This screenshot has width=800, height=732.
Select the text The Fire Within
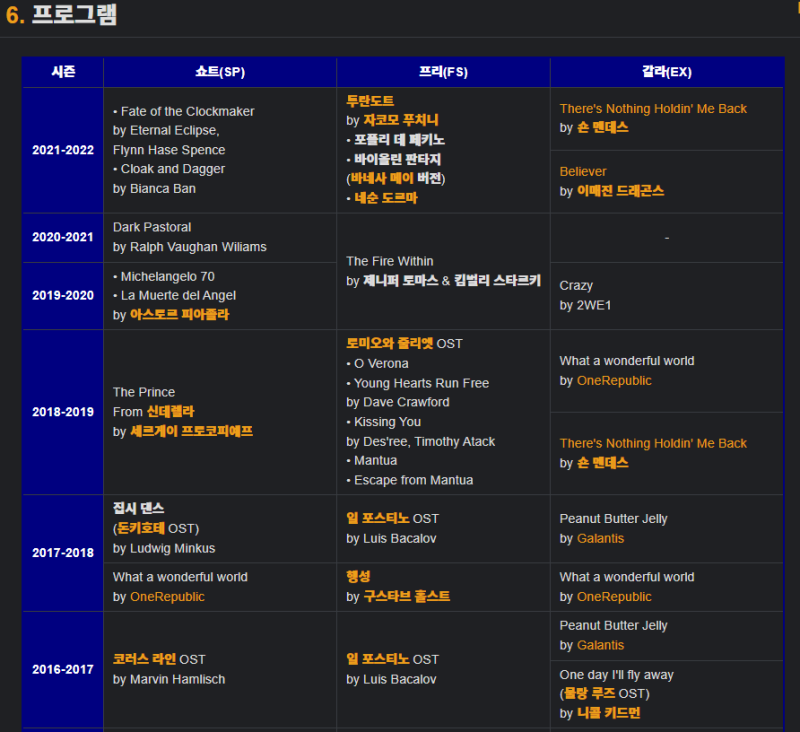390,261
